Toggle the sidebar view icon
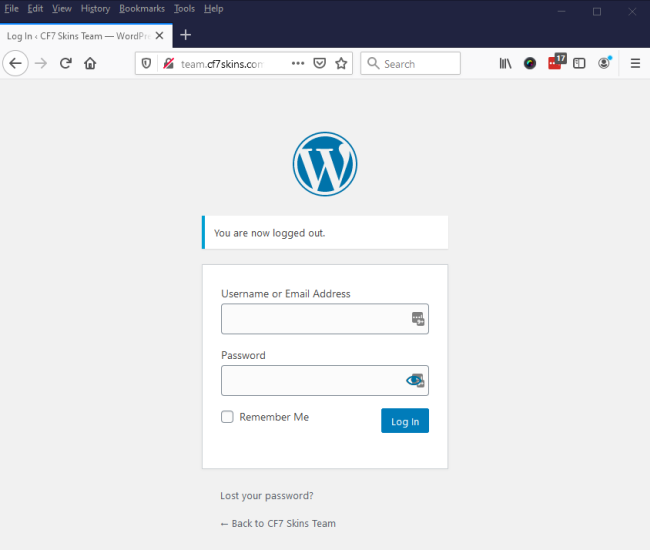 pyautogui.click(x=579, y=63)
